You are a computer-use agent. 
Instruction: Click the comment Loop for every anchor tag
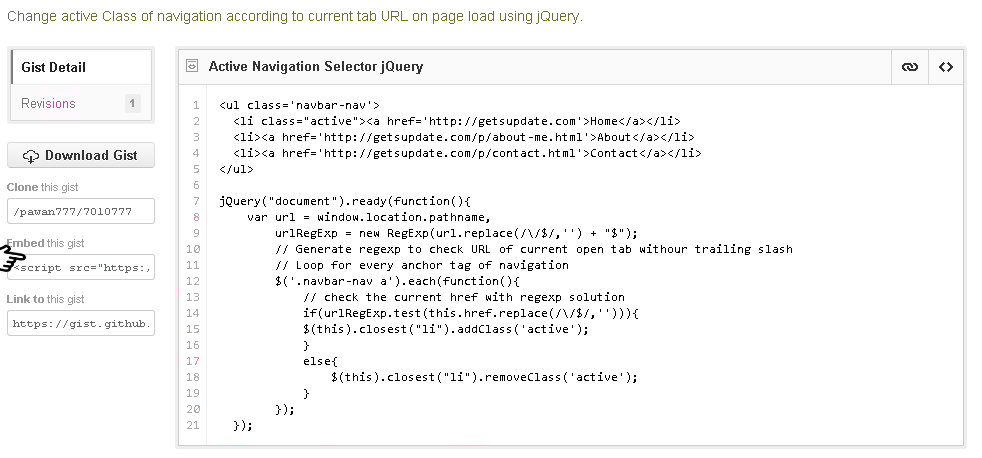422,266
